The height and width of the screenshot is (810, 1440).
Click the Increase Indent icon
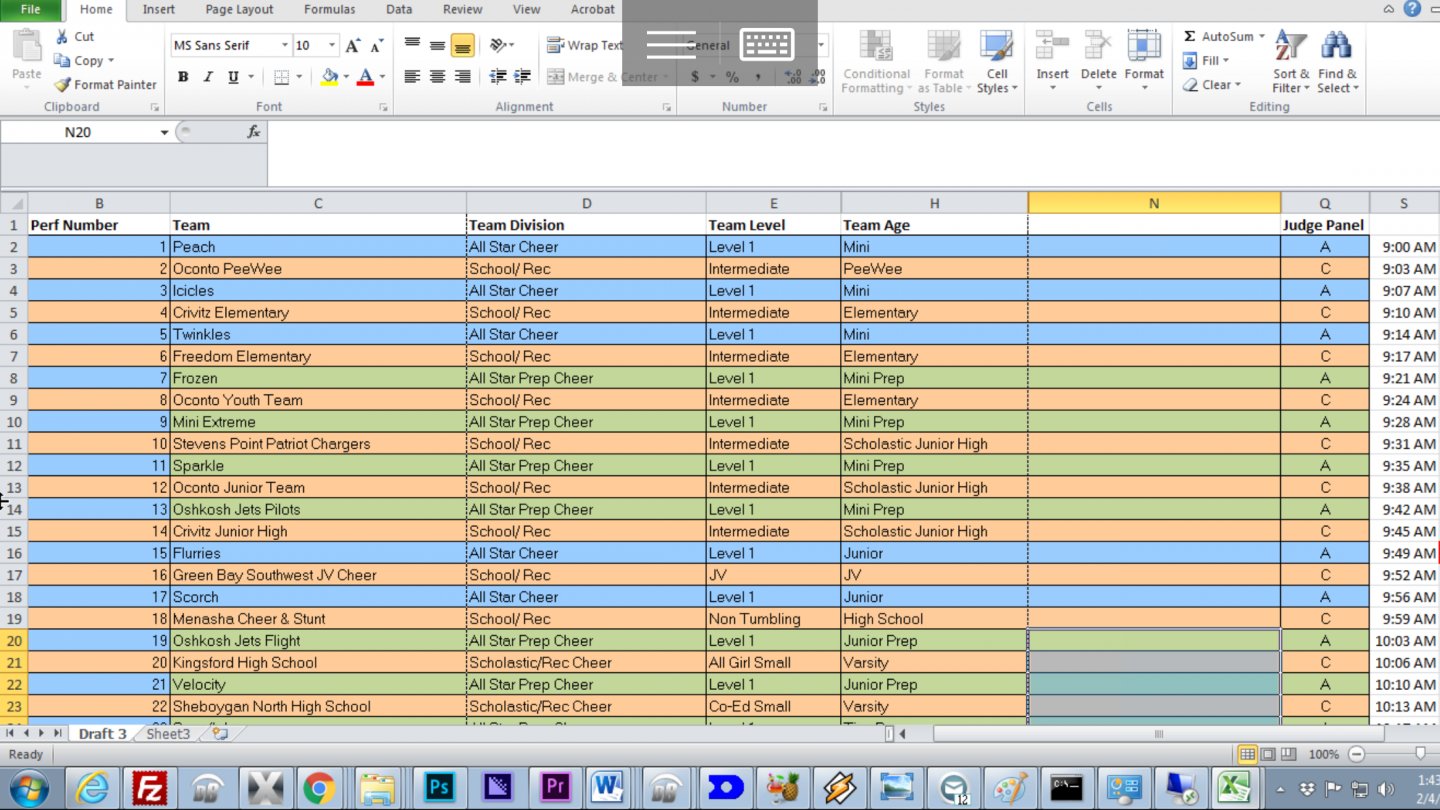pyautogui.click(x=522, y=76)
